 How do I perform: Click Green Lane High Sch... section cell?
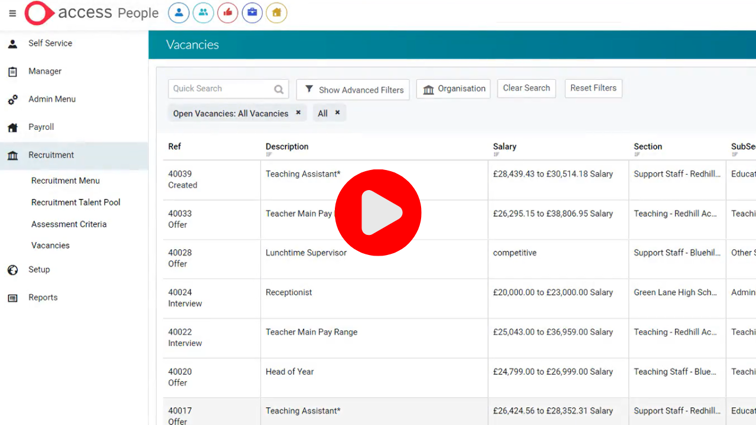click(675, 292)
